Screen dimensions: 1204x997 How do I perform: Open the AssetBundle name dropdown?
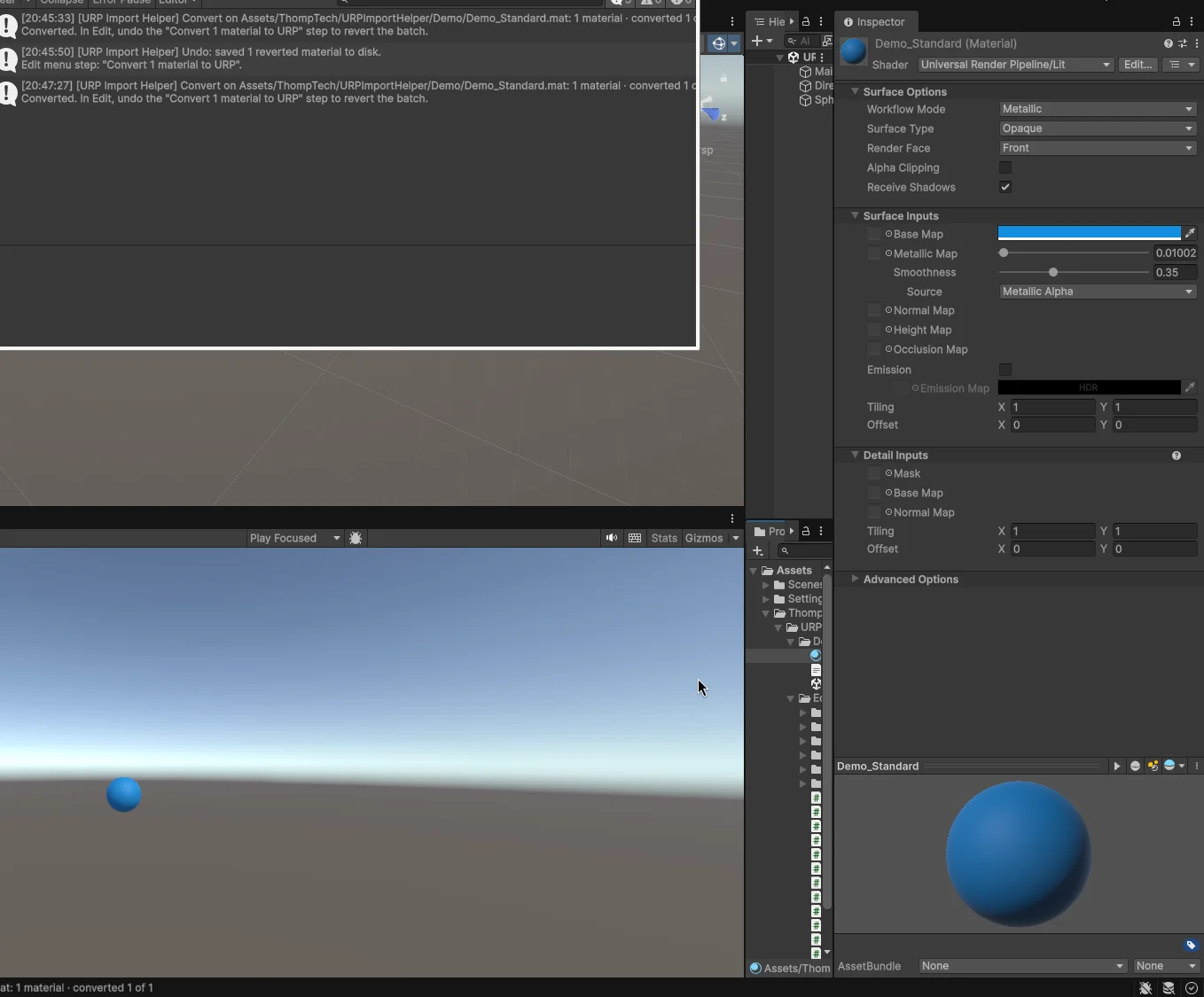(x=1023, y=966)
